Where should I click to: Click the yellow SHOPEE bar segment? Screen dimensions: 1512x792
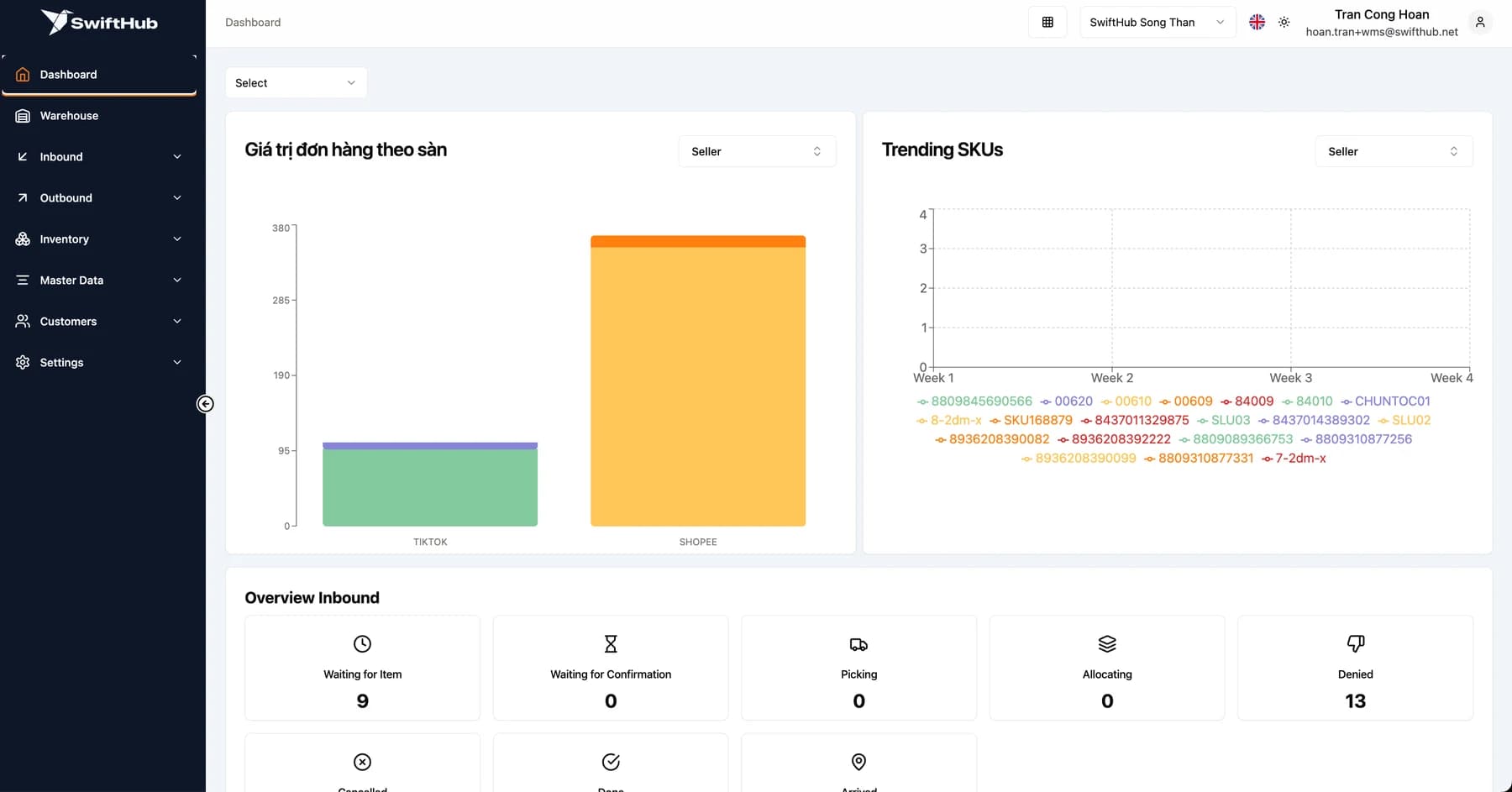698,386
